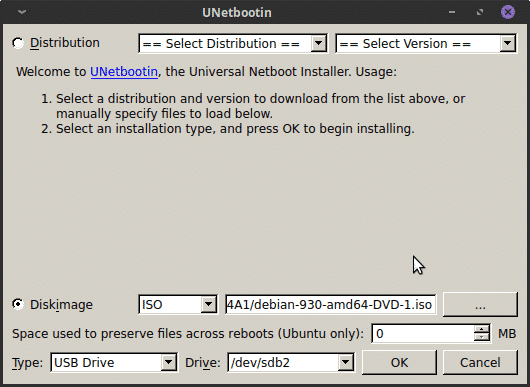Click the OK button

[x=399, y=363]
